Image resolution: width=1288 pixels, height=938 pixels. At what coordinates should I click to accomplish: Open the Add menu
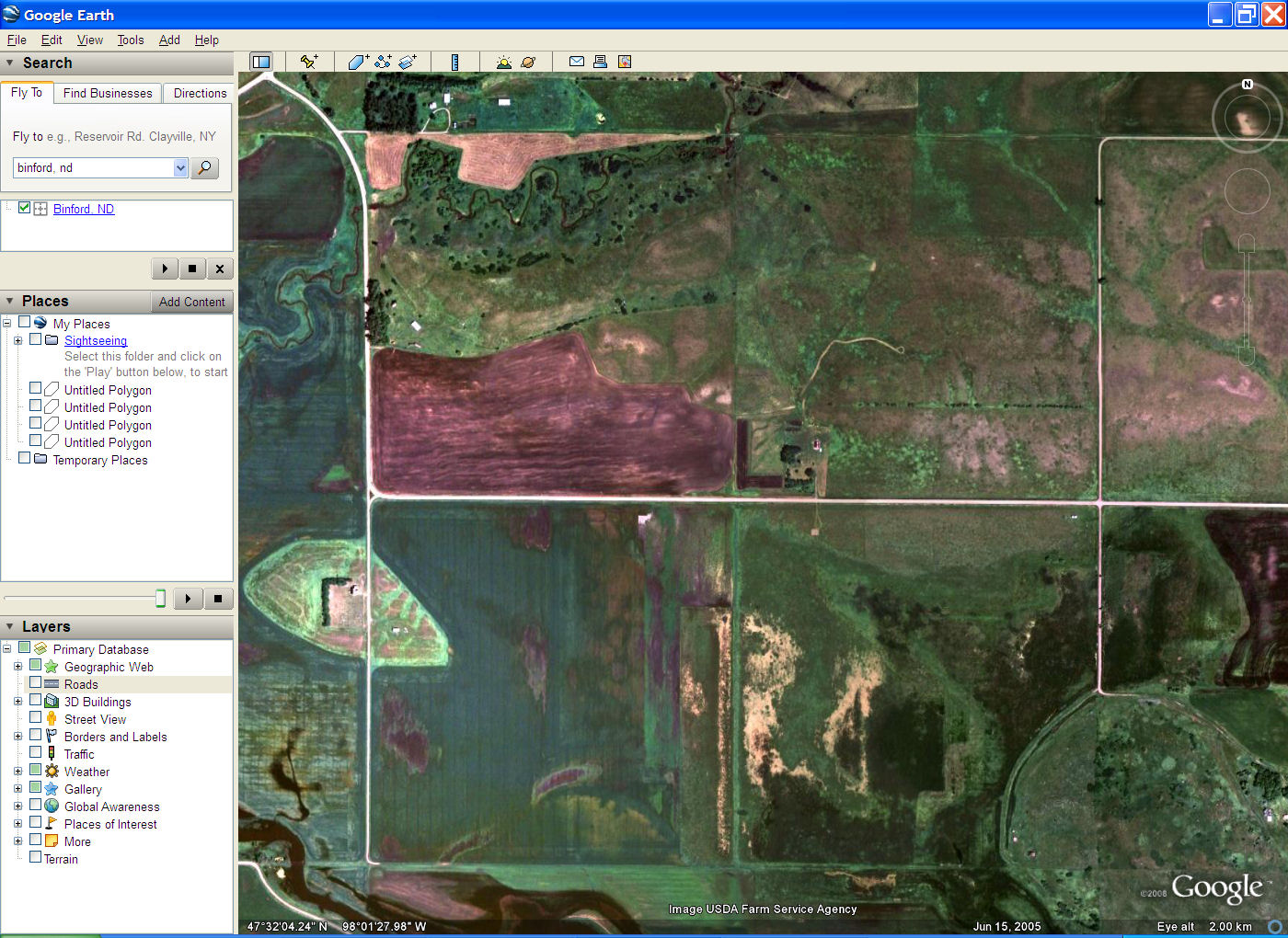169,40
